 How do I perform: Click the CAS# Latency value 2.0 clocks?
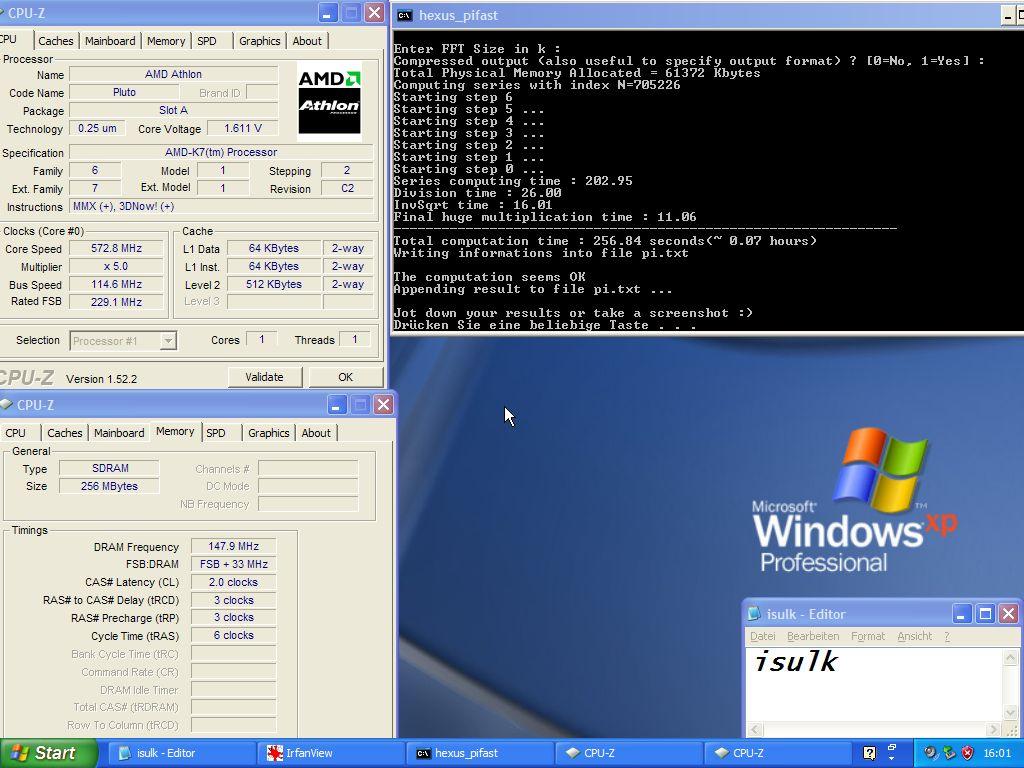click(233, 582)
